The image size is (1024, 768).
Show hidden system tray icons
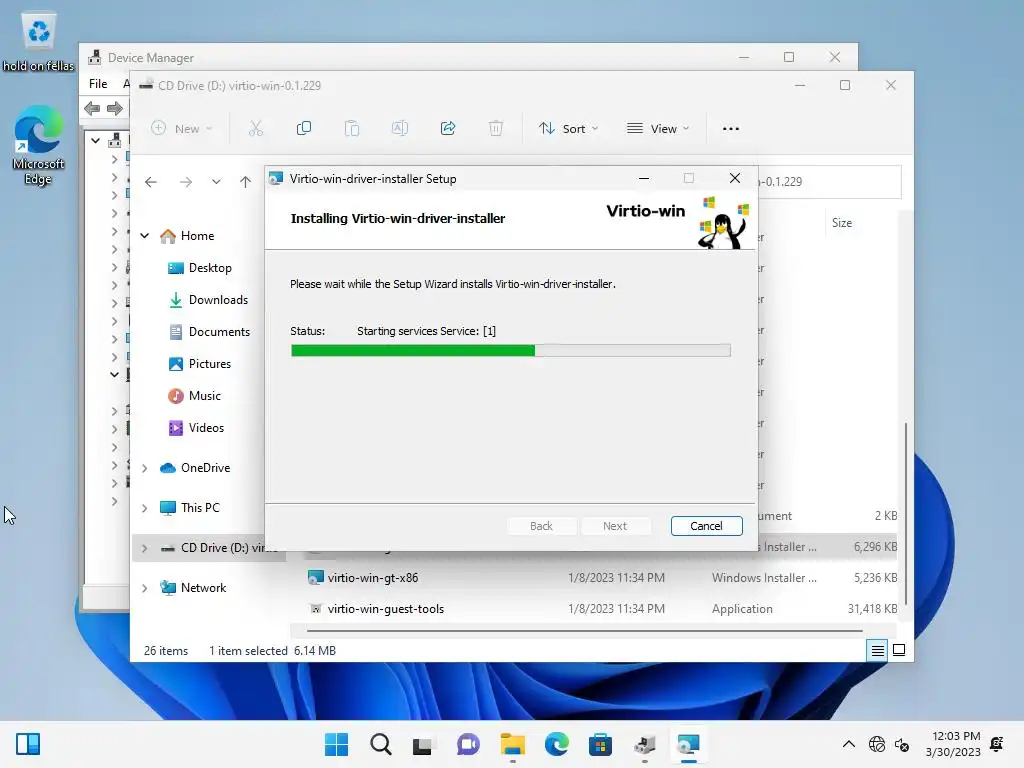point(848,744)
